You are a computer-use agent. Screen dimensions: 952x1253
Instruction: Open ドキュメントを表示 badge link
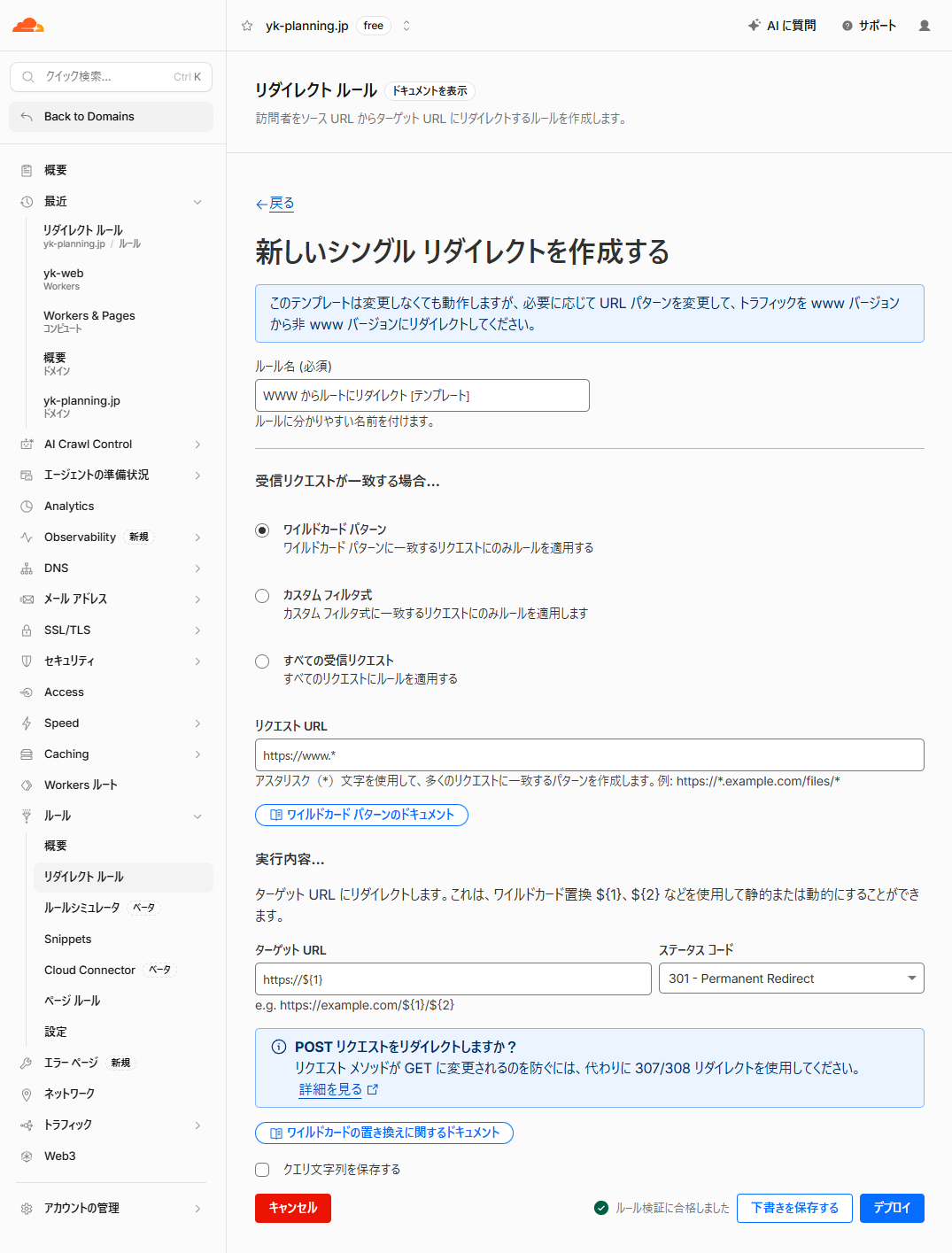430,91
